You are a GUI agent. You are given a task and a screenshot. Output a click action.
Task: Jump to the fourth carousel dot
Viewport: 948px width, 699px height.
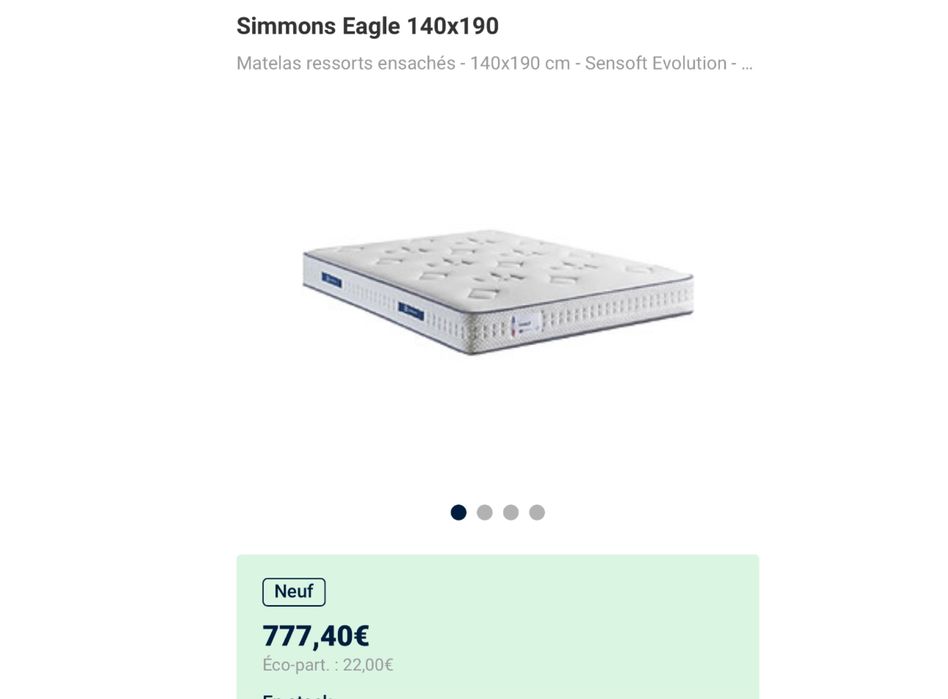click(537, 512)
